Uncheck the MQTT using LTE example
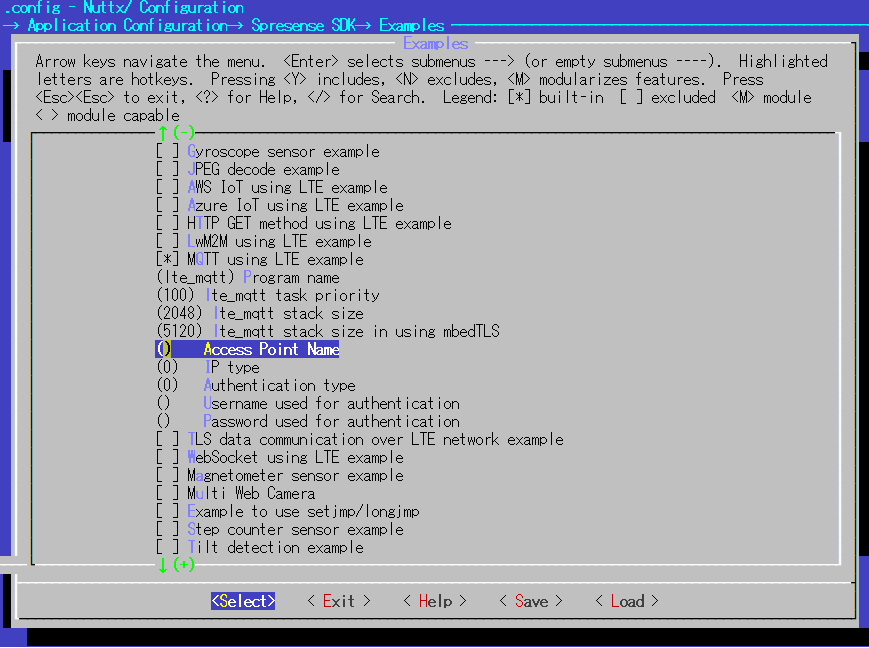 coord(168,260)
